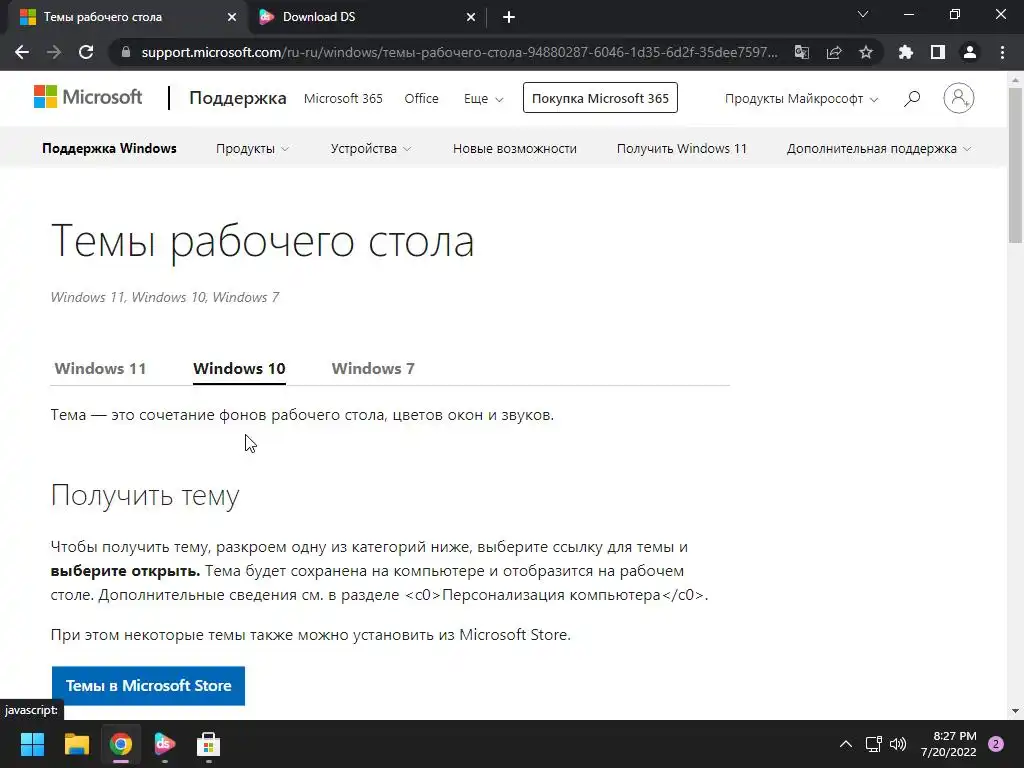Select the Windows 10 tab
The height and width of the screenshot is (768, 1024).
239,368
